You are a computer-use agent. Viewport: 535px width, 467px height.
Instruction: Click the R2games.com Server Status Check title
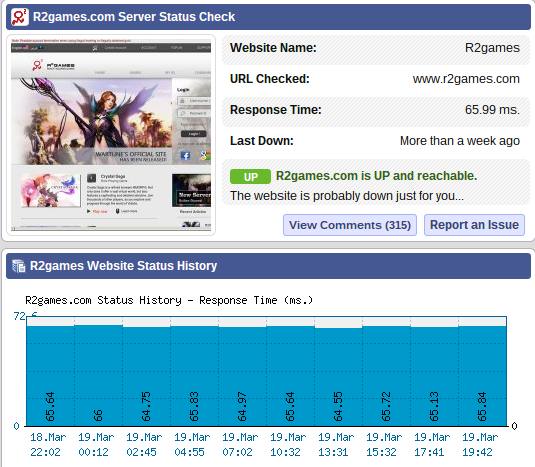[134, 17]
